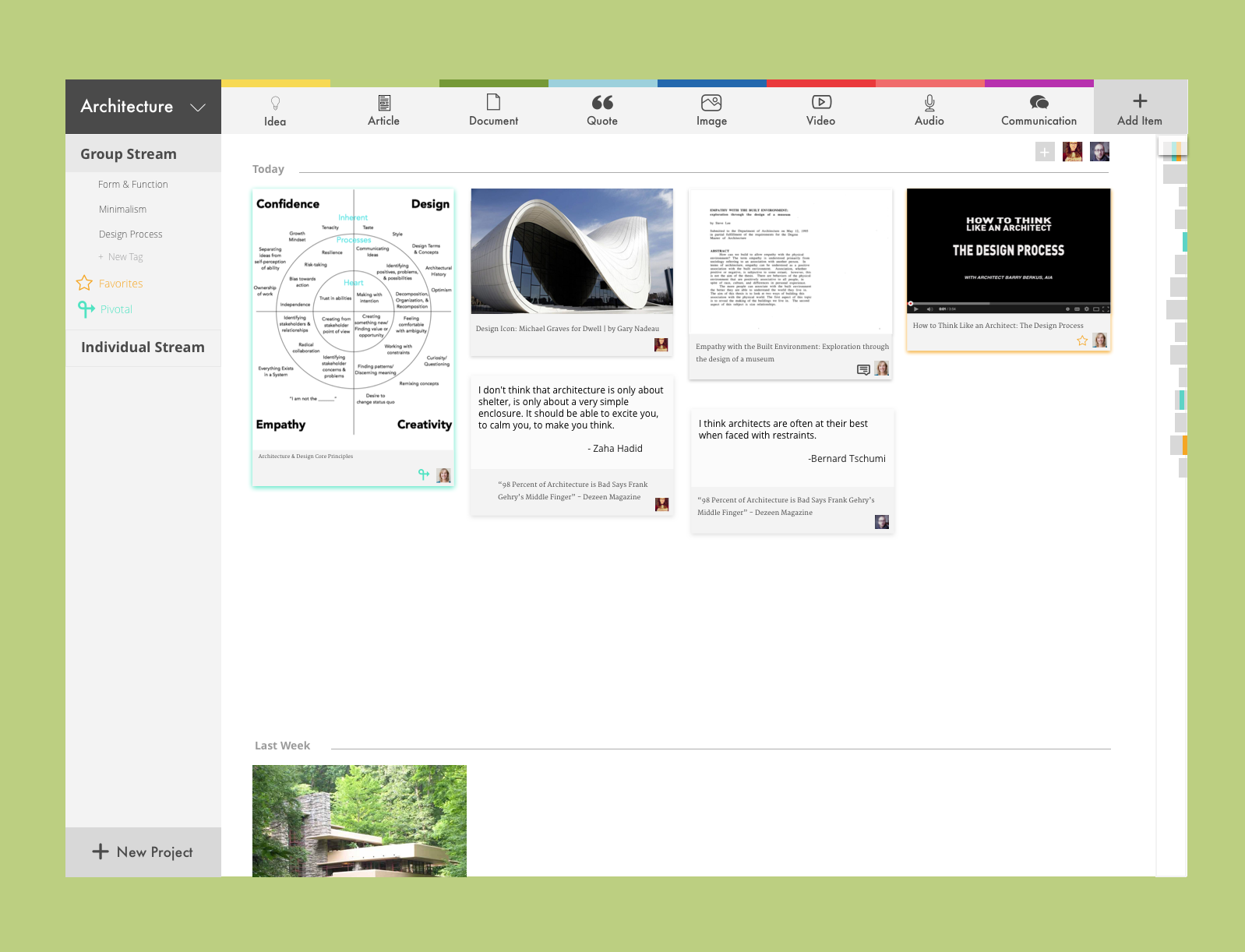Screen dimensions: 1245x952
Task: Open source link under Zaha Hadid quote
Action: point(573,491)
